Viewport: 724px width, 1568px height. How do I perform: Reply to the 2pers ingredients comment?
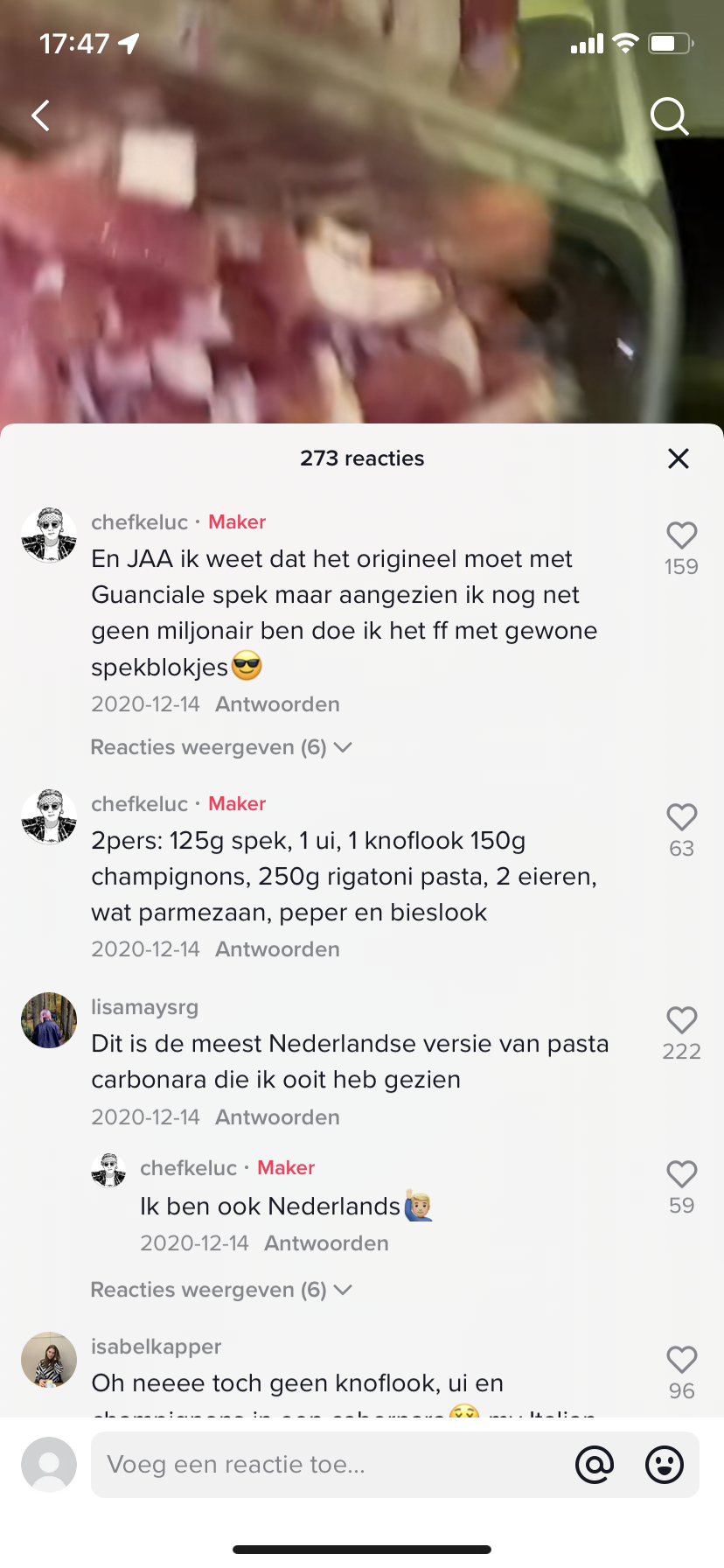[x=277, y=949]
